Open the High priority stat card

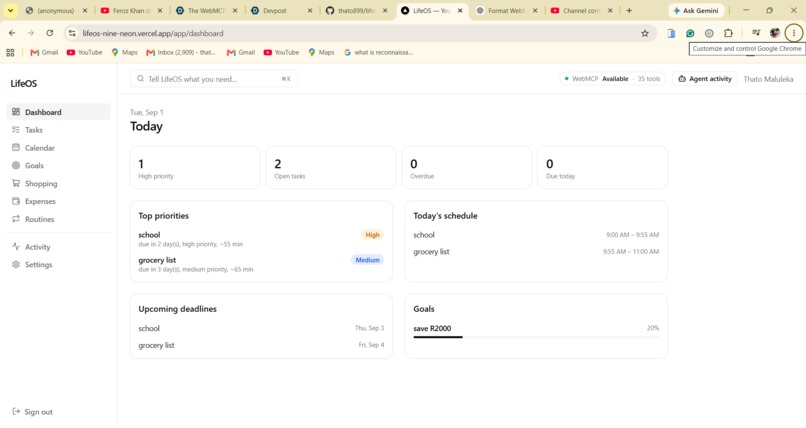tap(195, 168)
